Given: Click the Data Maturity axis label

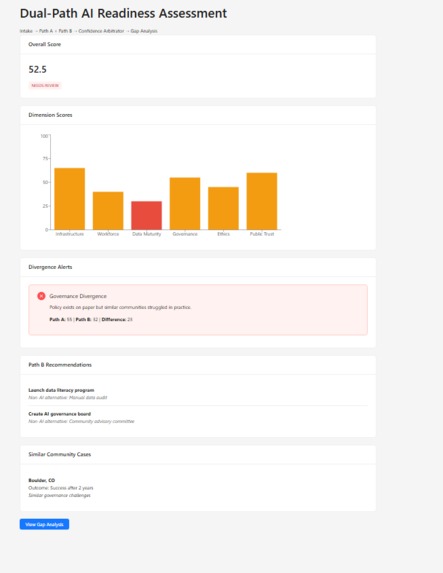Looking at the screenshot, I should pyautogui.click(x=147, y=234).
